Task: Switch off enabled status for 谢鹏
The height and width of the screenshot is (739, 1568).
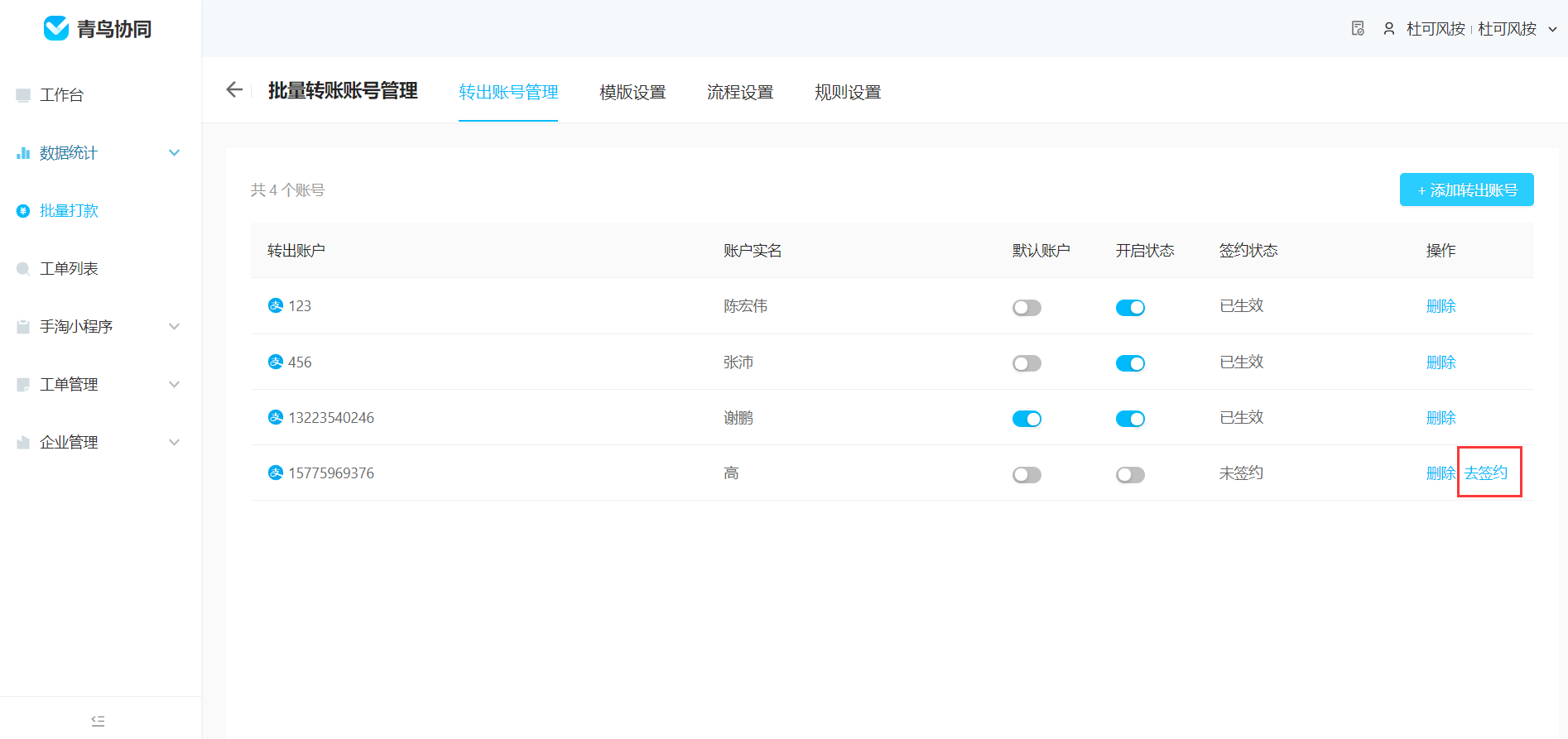Action: [1130, 419]
